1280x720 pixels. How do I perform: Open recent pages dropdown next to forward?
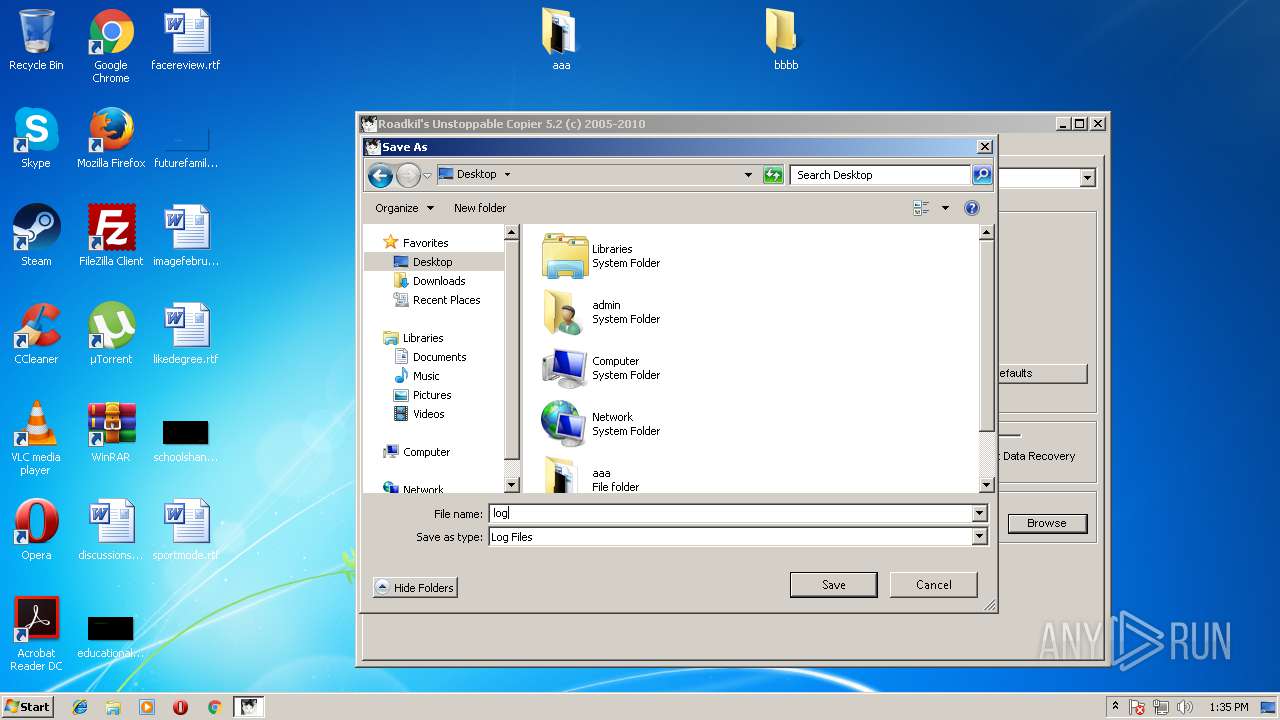427,176
